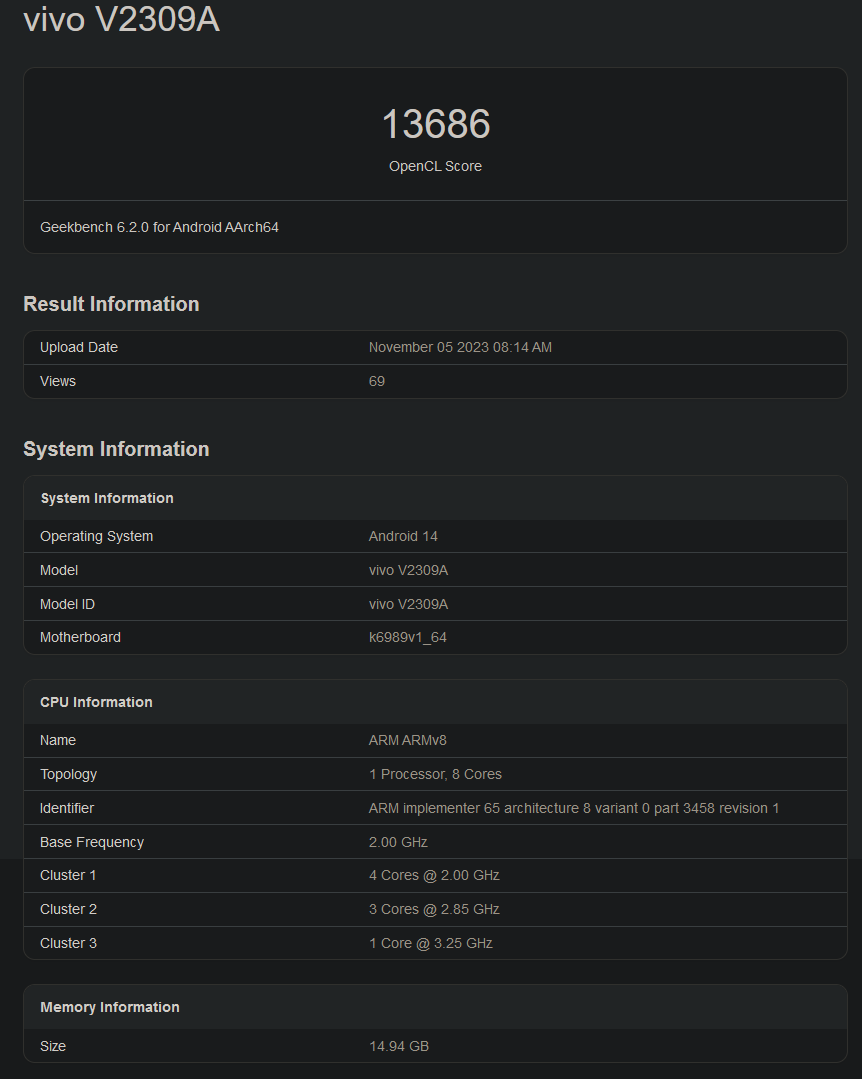Select the 3 Cores @ 2.85 GHz value
The height and width of the screenshot is (1079, 862).
coord(434,909)
